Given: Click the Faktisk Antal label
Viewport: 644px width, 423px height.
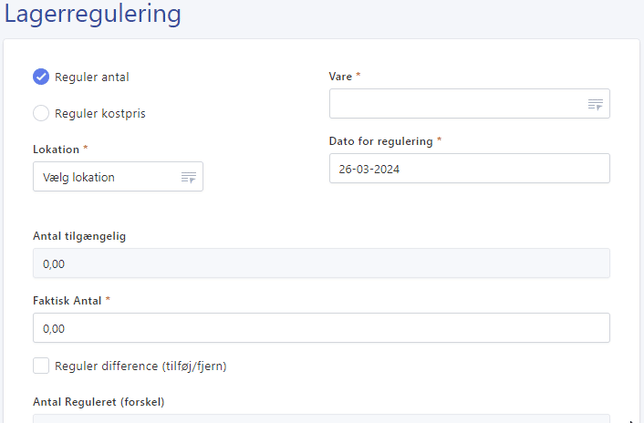Looking at the screenshot, I should point(67,300).
